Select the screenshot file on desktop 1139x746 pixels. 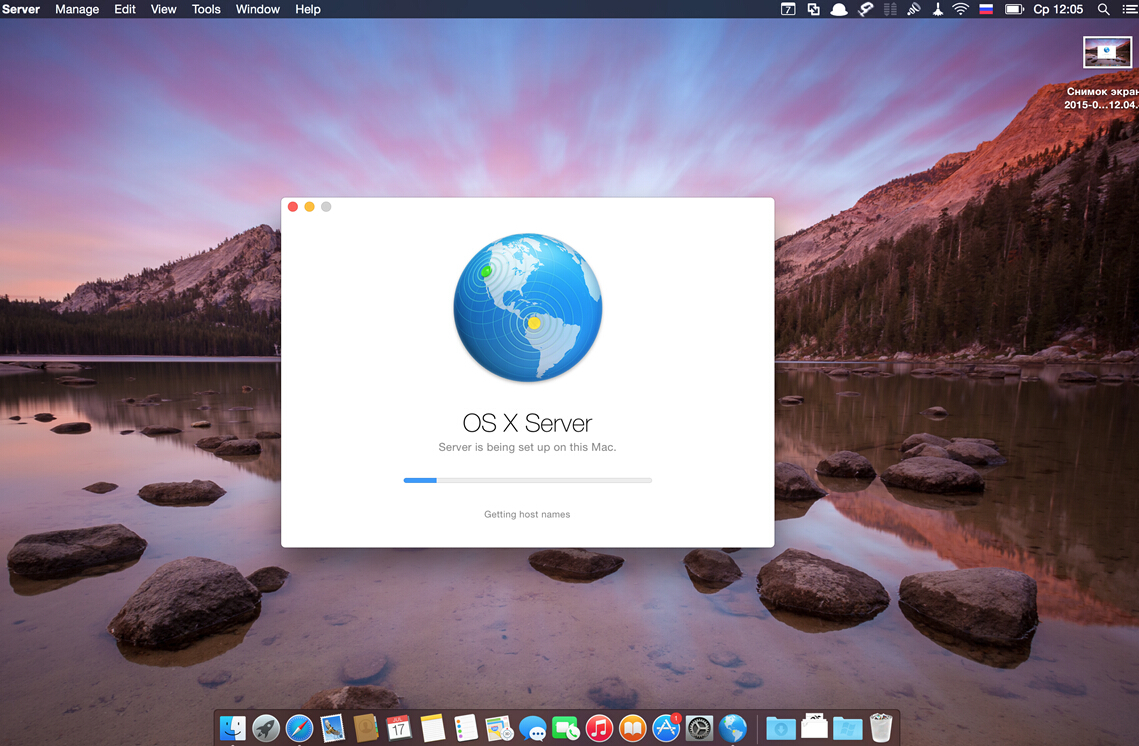click(x=1107, y=52)
